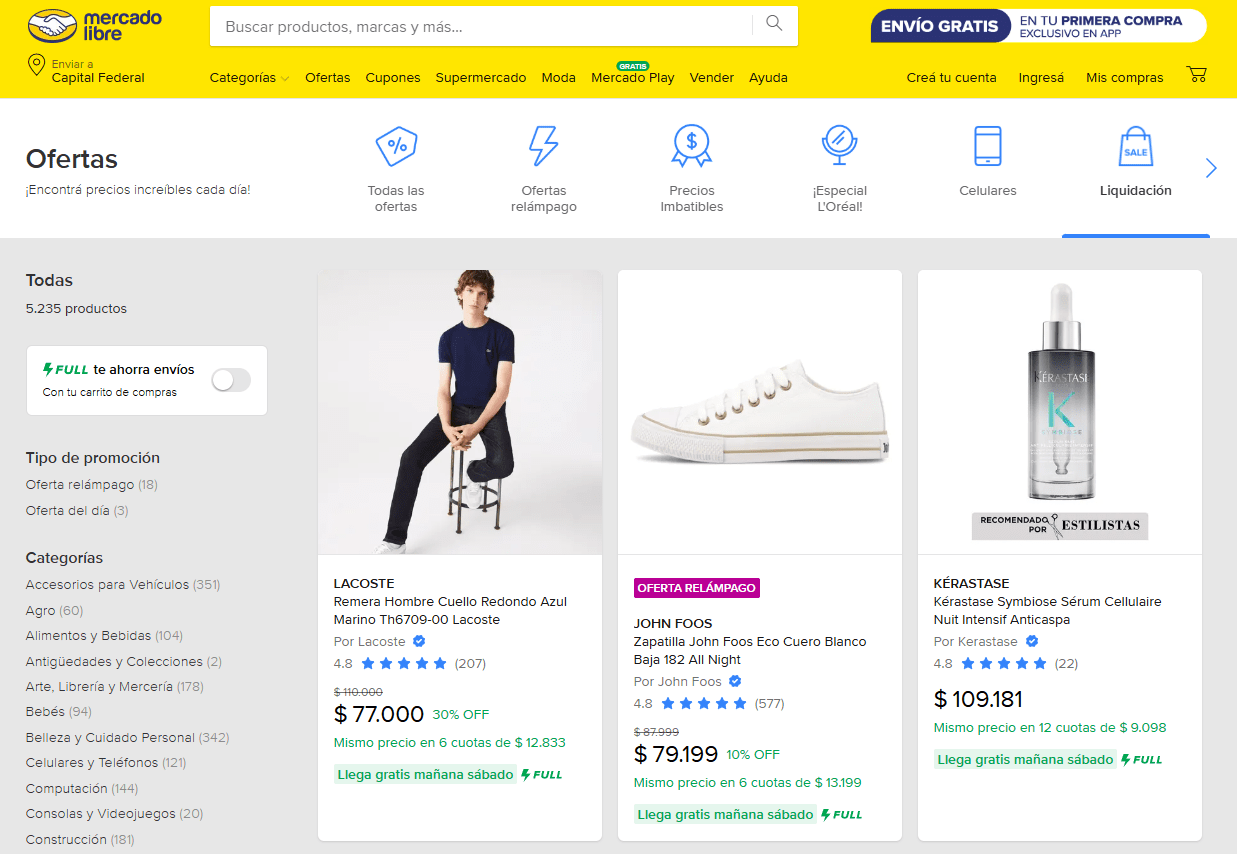The width and height of the screenshot is (1237, 854).
Task: Open the Belleza y Cuidado Personal category
Action: point(110,738)
